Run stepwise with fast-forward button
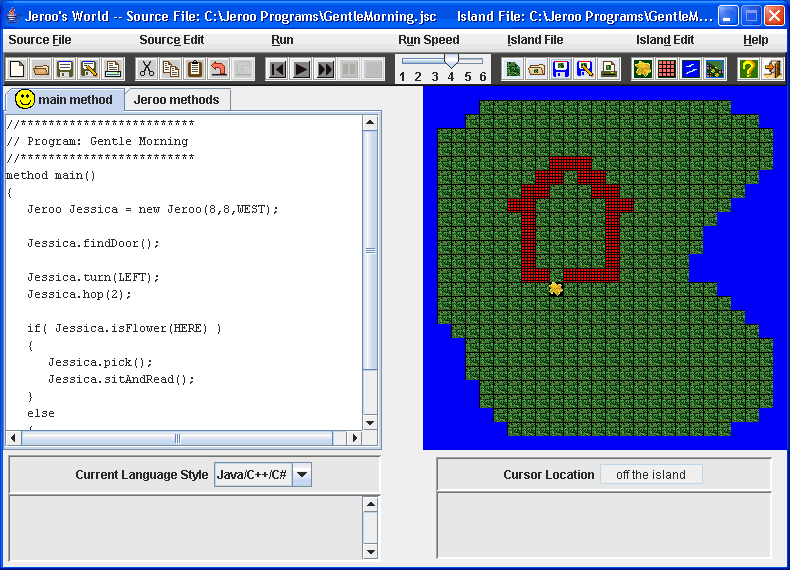790x570 pixels. click(x=325, y=69)
